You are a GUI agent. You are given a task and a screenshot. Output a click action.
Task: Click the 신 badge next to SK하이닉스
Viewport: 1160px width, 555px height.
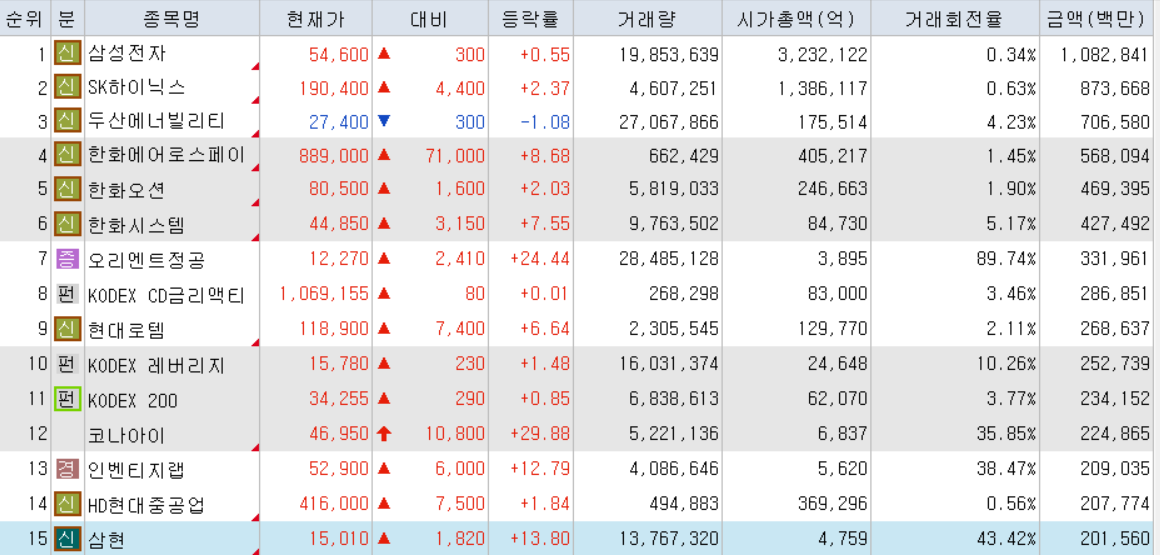(x=67, y=88)
